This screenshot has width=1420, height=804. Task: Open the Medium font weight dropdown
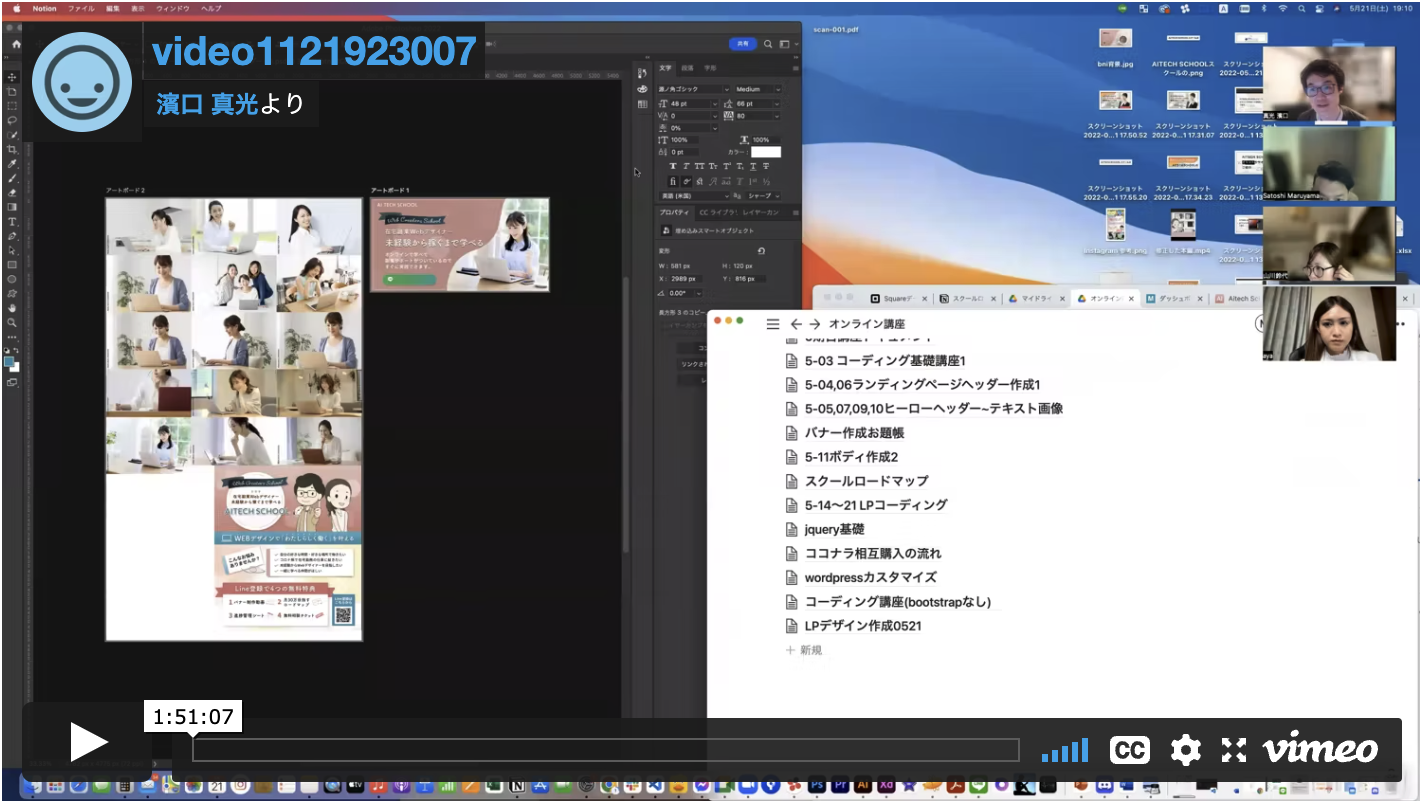[759, 89]
